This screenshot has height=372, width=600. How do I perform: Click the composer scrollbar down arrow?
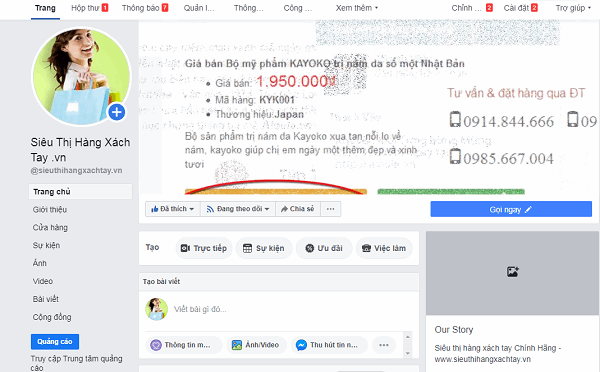click(408, 353)
